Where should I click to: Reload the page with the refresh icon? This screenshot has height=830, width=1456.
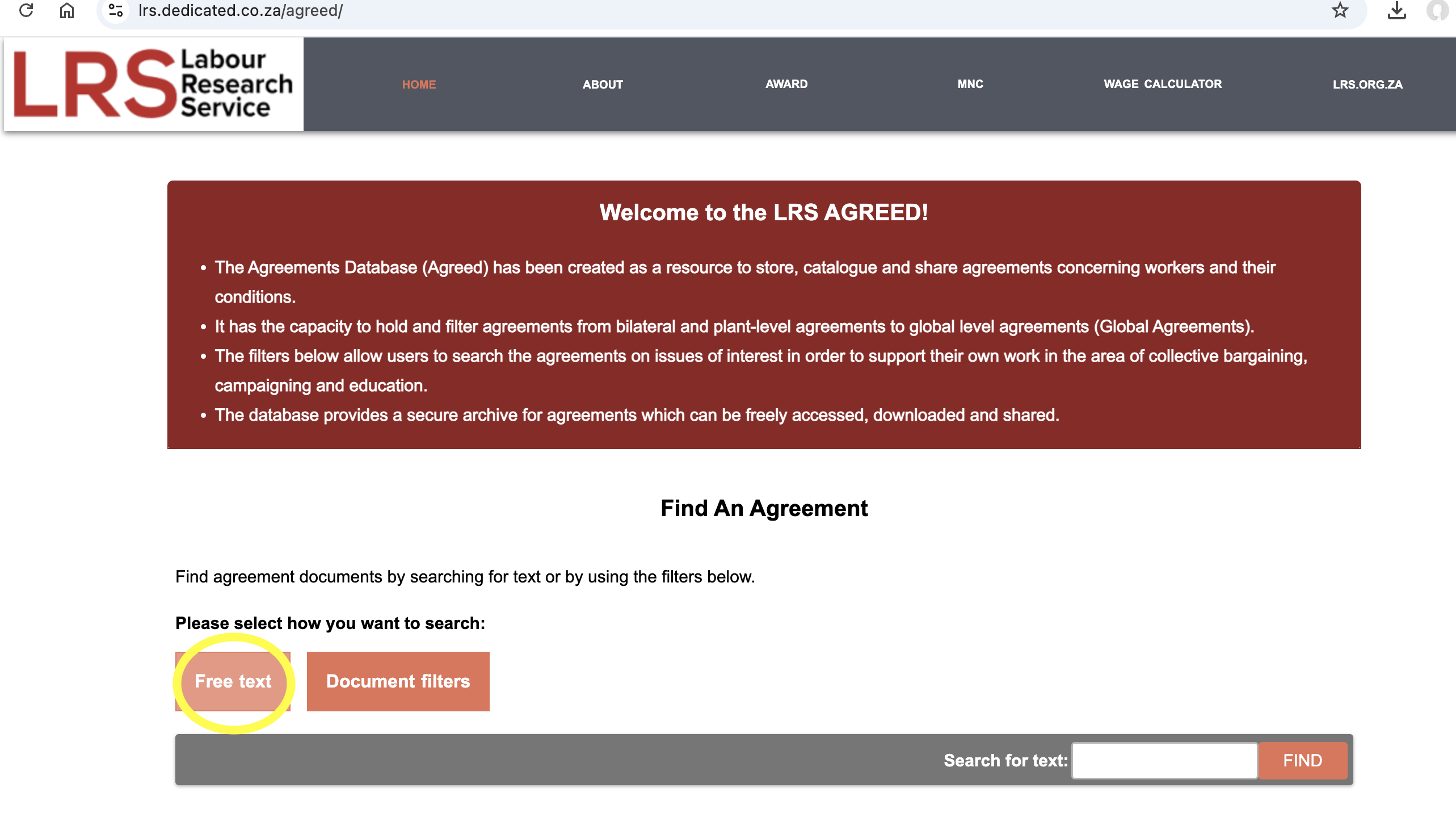point(26,10)
